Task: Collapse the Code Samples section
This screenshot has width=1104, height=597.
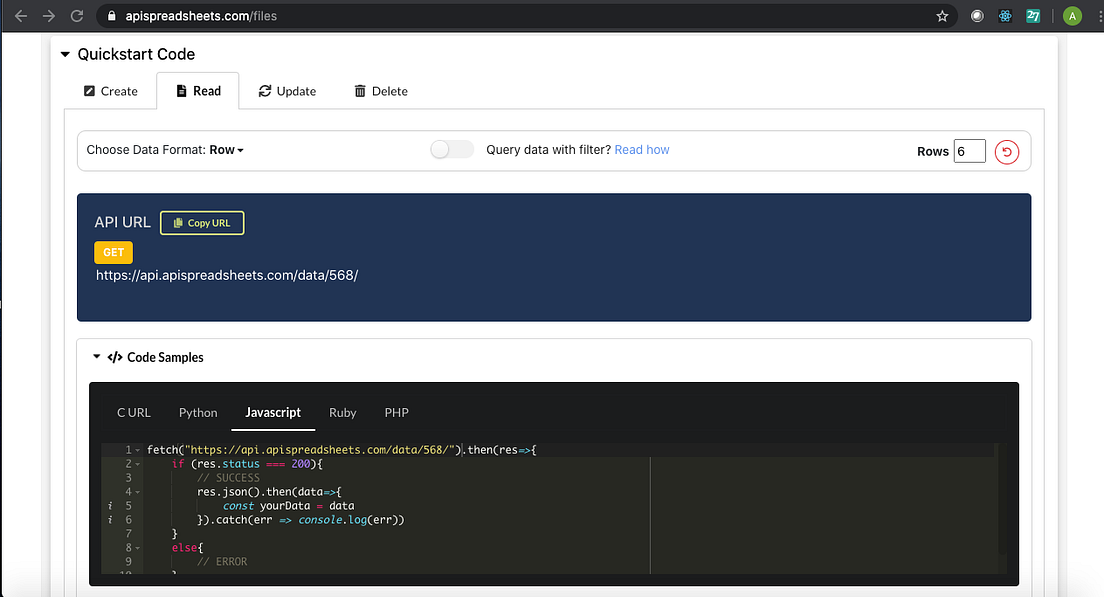Action: 96,357
